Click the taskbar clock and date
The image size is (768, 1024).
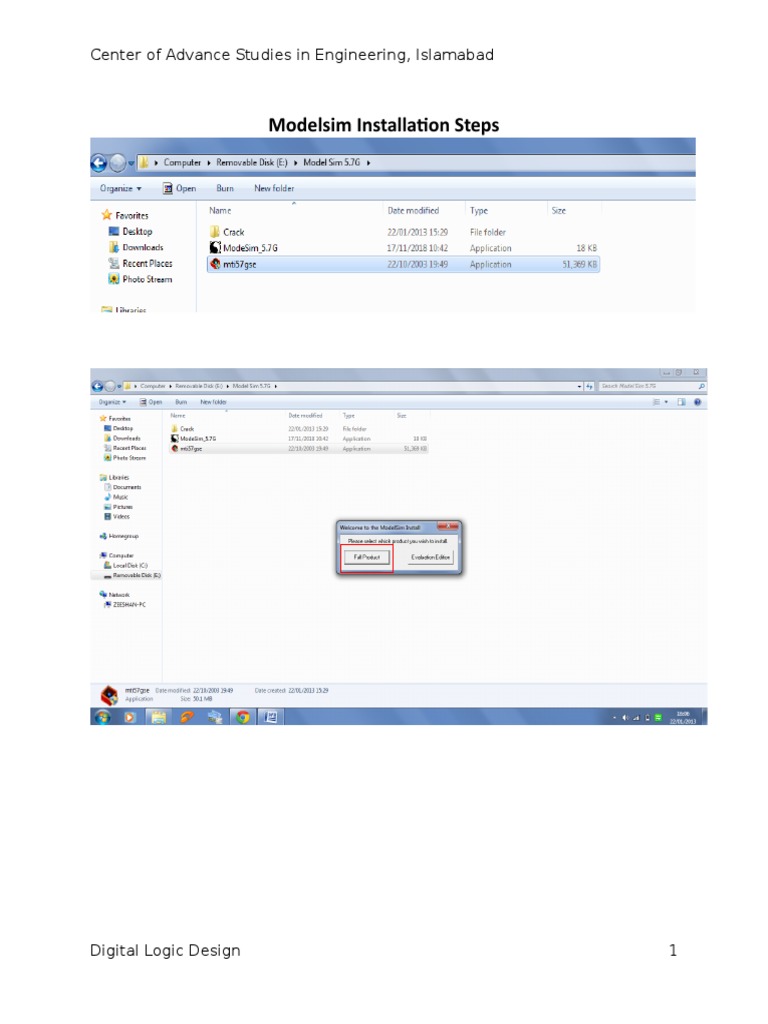coord(683,717)
